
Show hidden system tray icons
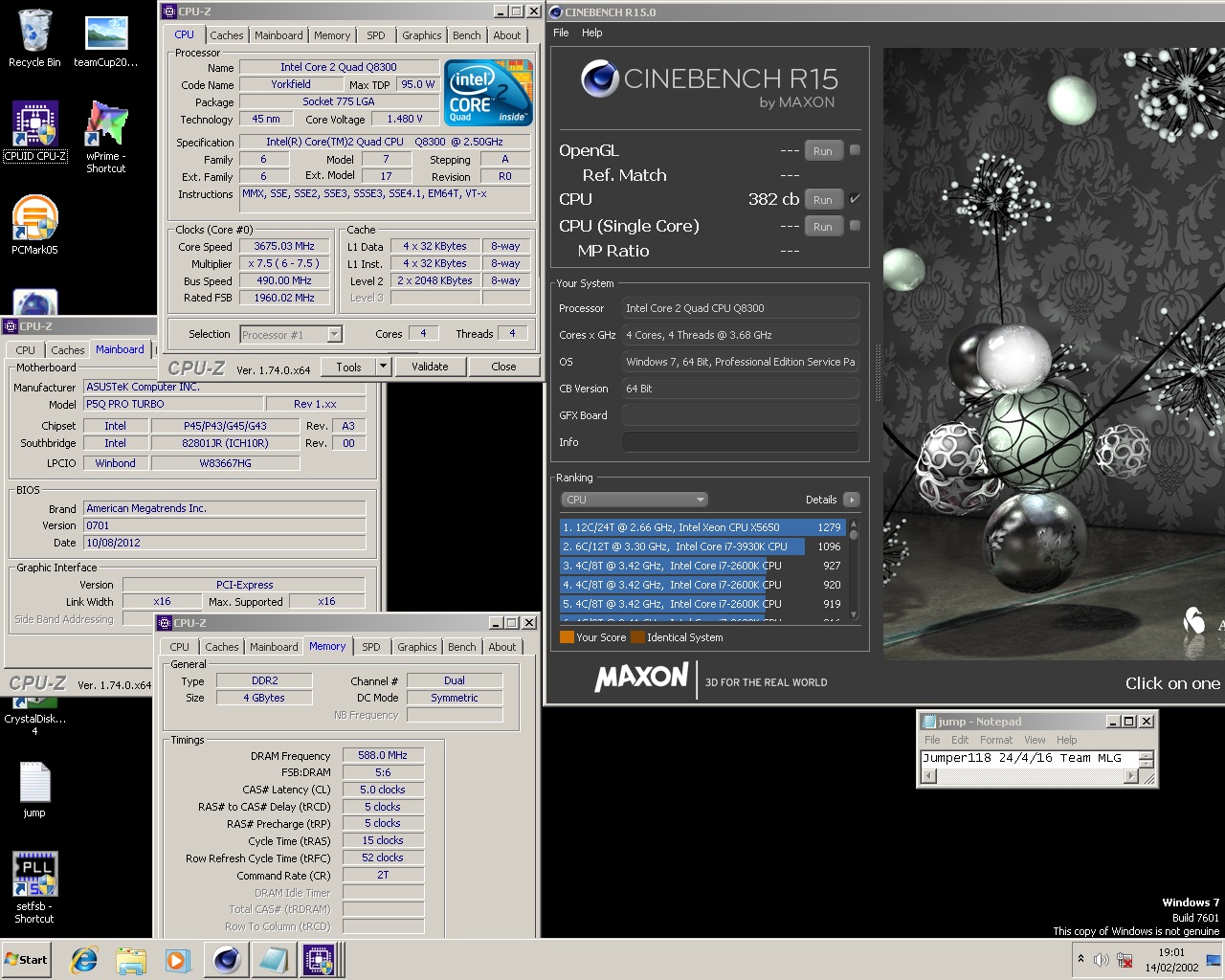coord(1081,959)
